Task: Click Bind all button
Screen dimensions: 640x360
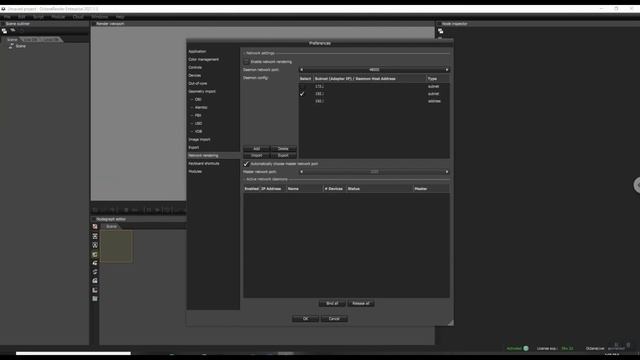Action: tap(332, 304)
